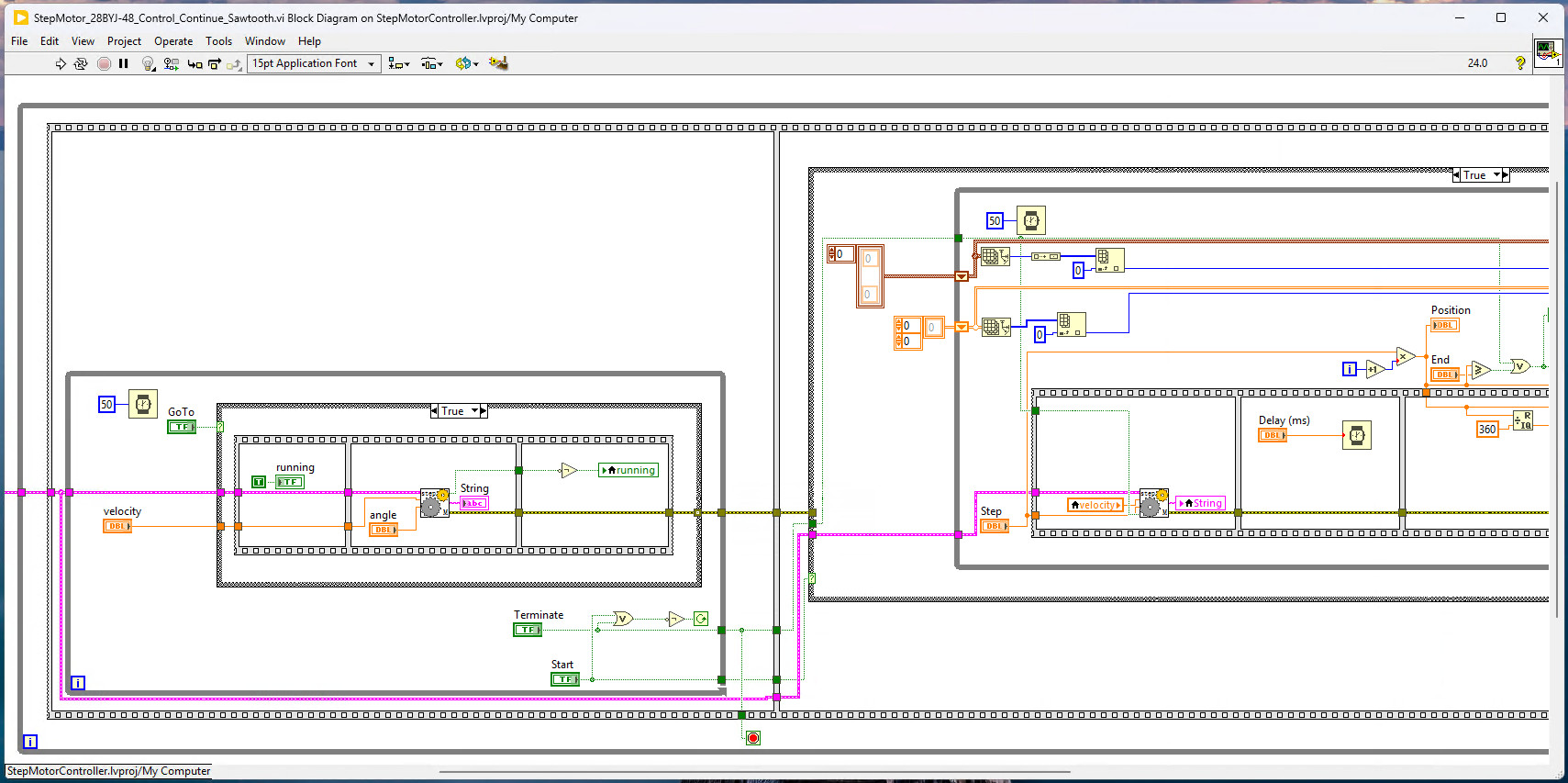
Task: Click the GoTo boolean terminal
Action: click(x=182, y=427)
